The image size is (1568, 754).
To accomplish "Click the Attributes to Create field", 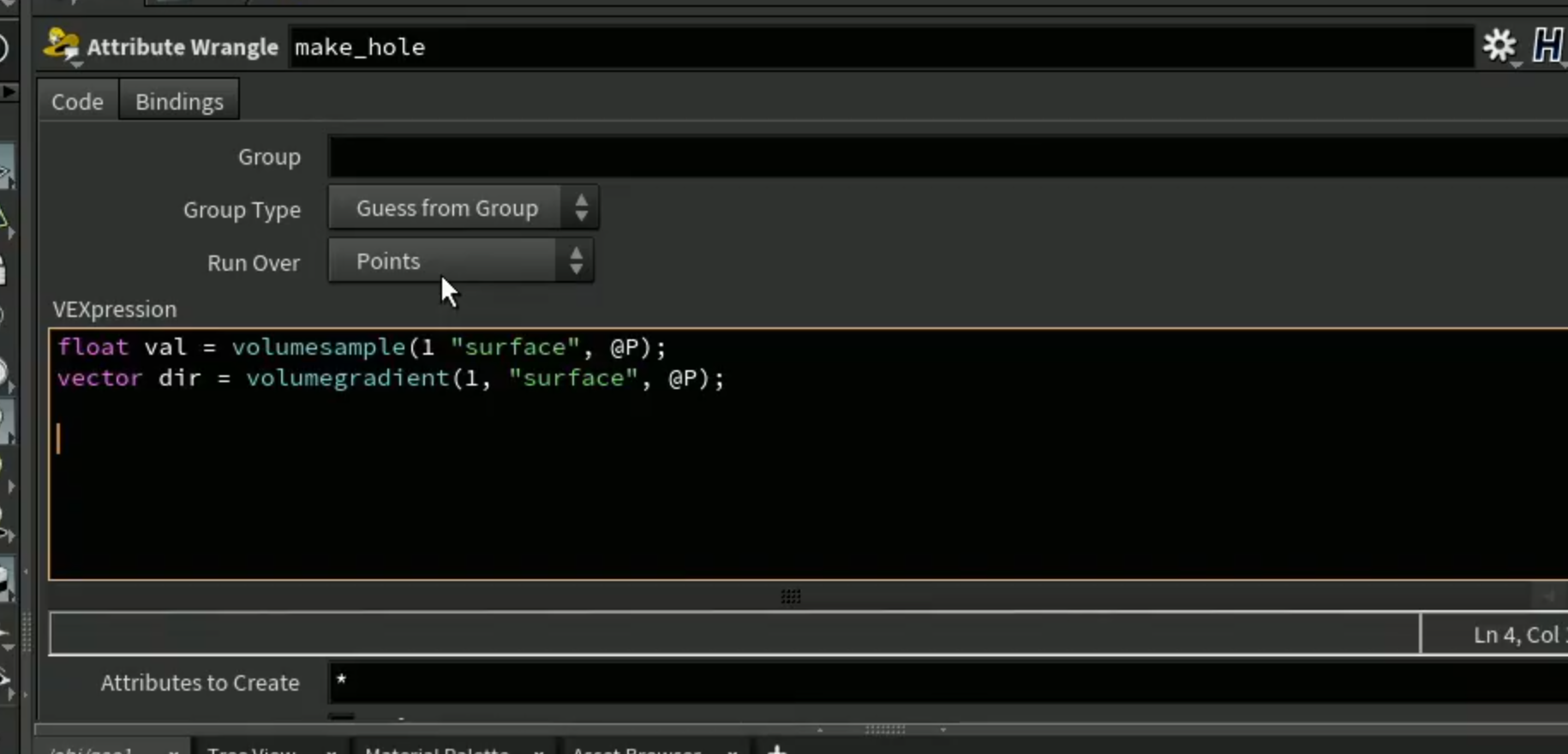I will pos(949,683).
